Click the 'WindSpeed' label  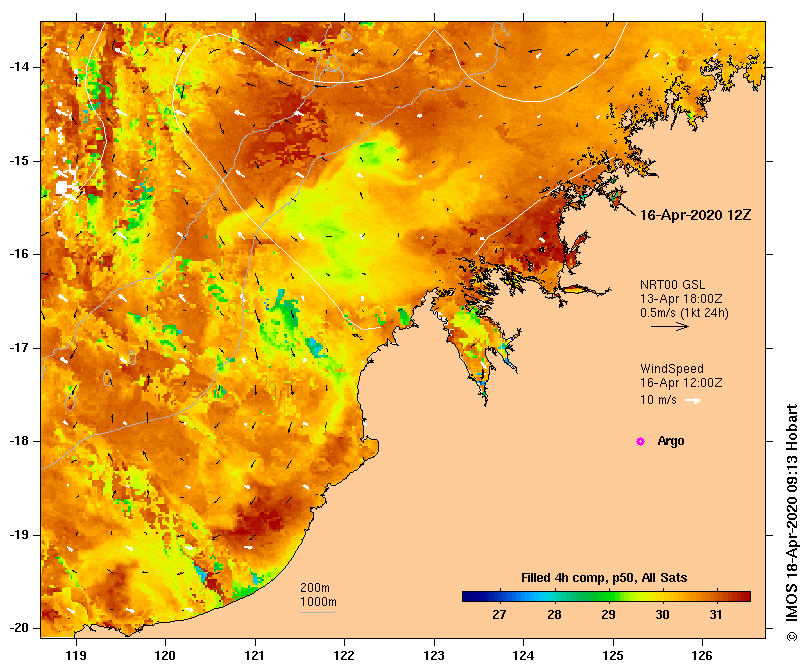tap(672, 369)
